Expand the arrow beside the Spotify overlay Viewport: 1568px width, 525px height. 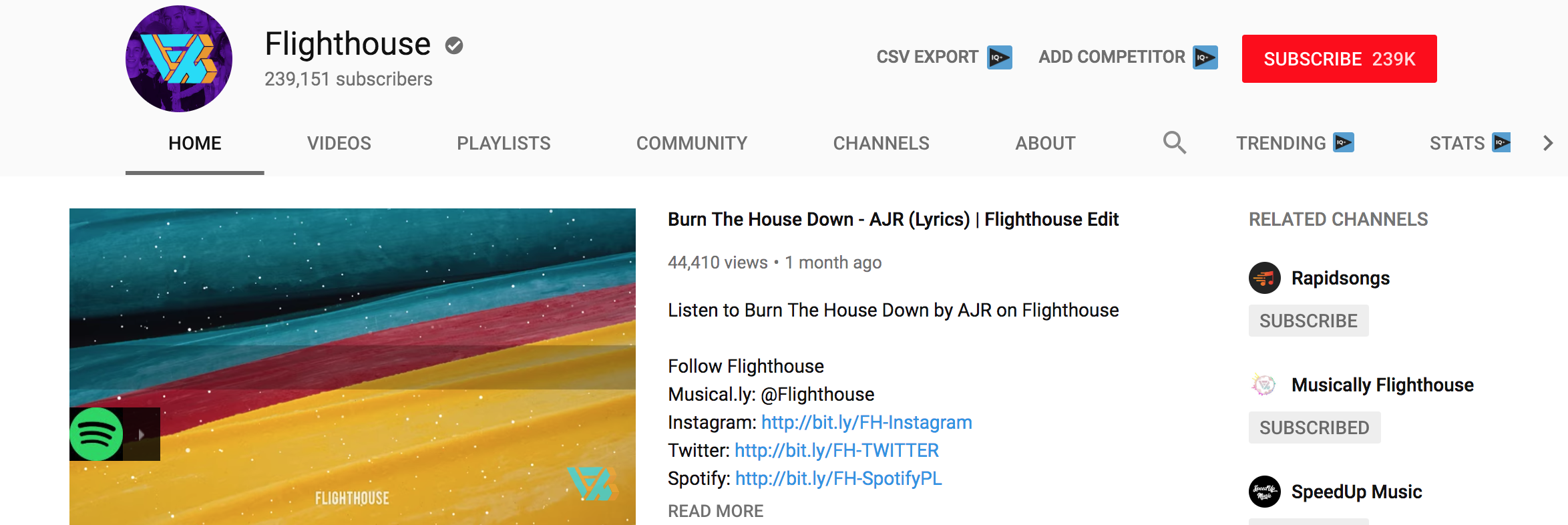pos(142,434)
